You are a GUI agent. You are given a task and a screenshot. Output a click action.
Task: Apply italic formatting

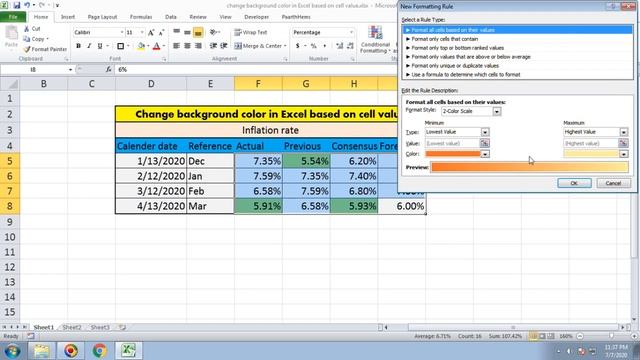(89, 46)
